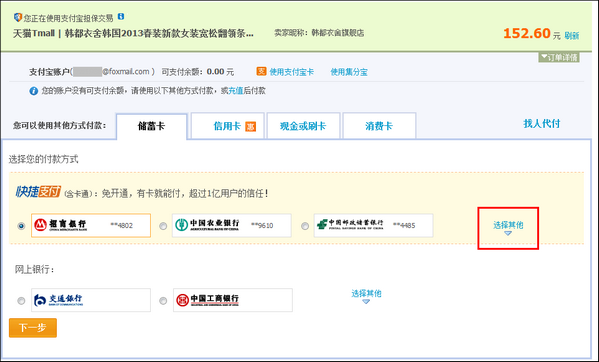Select the 中国邮政储蓄银行 card ending 4485 box
Viewport: 599px width, 362px height.
tap(374, 225)
